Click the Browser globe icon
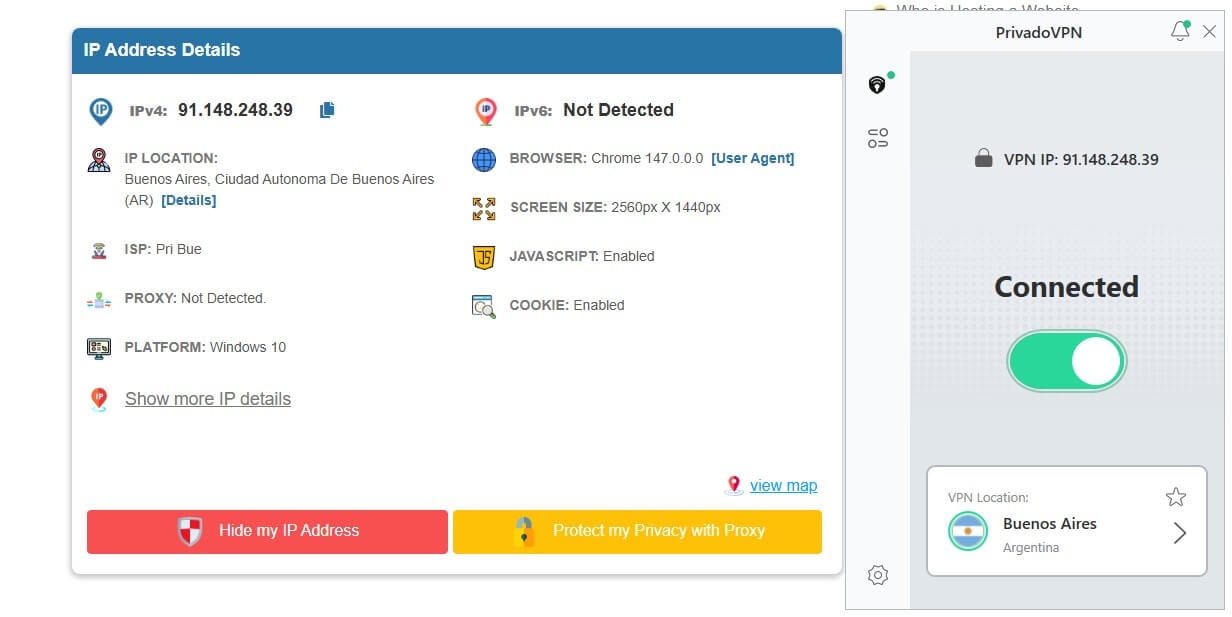 pos(484,159)
